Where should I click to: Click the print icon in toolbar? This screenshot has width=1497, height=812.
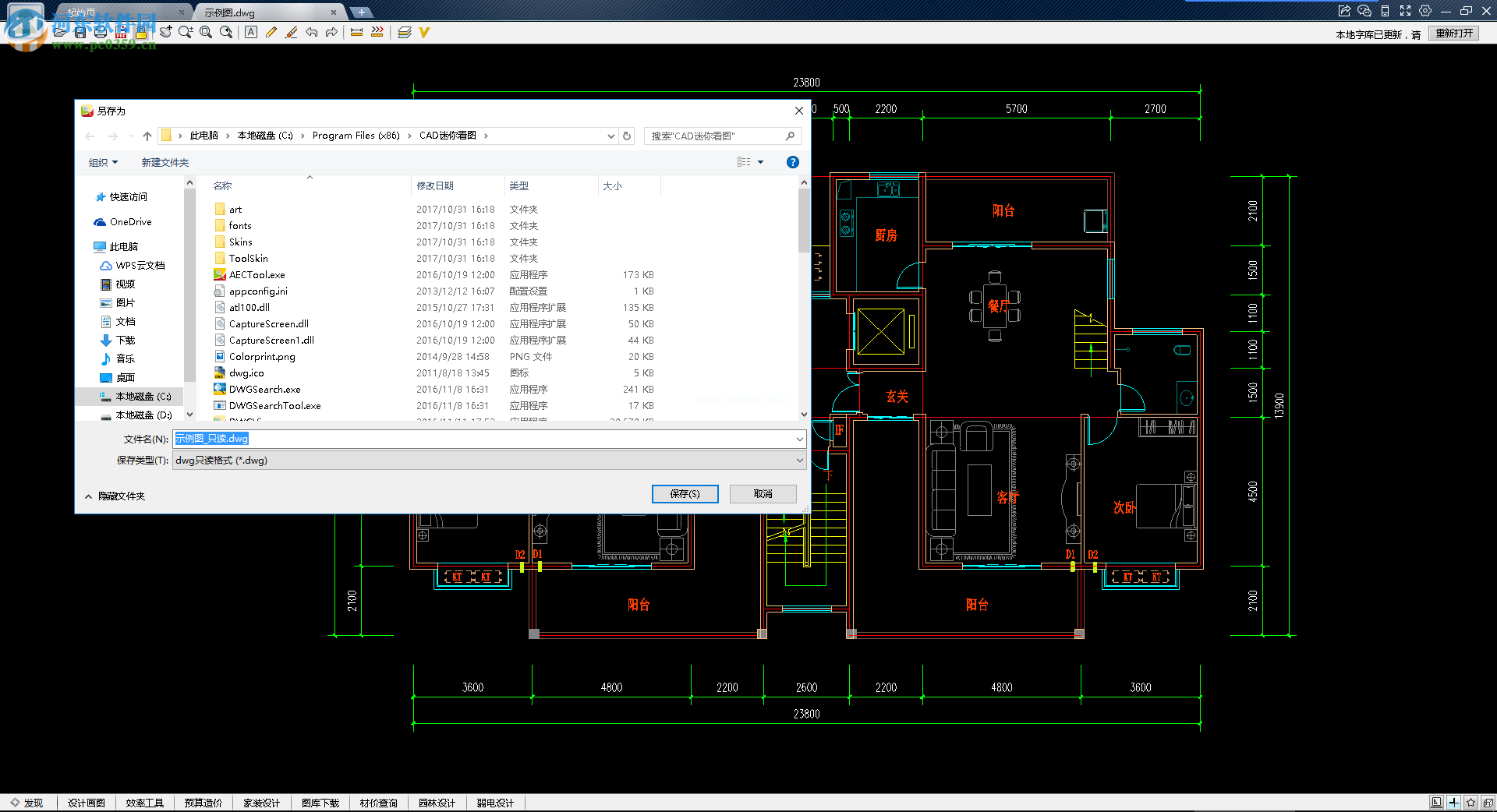click(101, 32)
